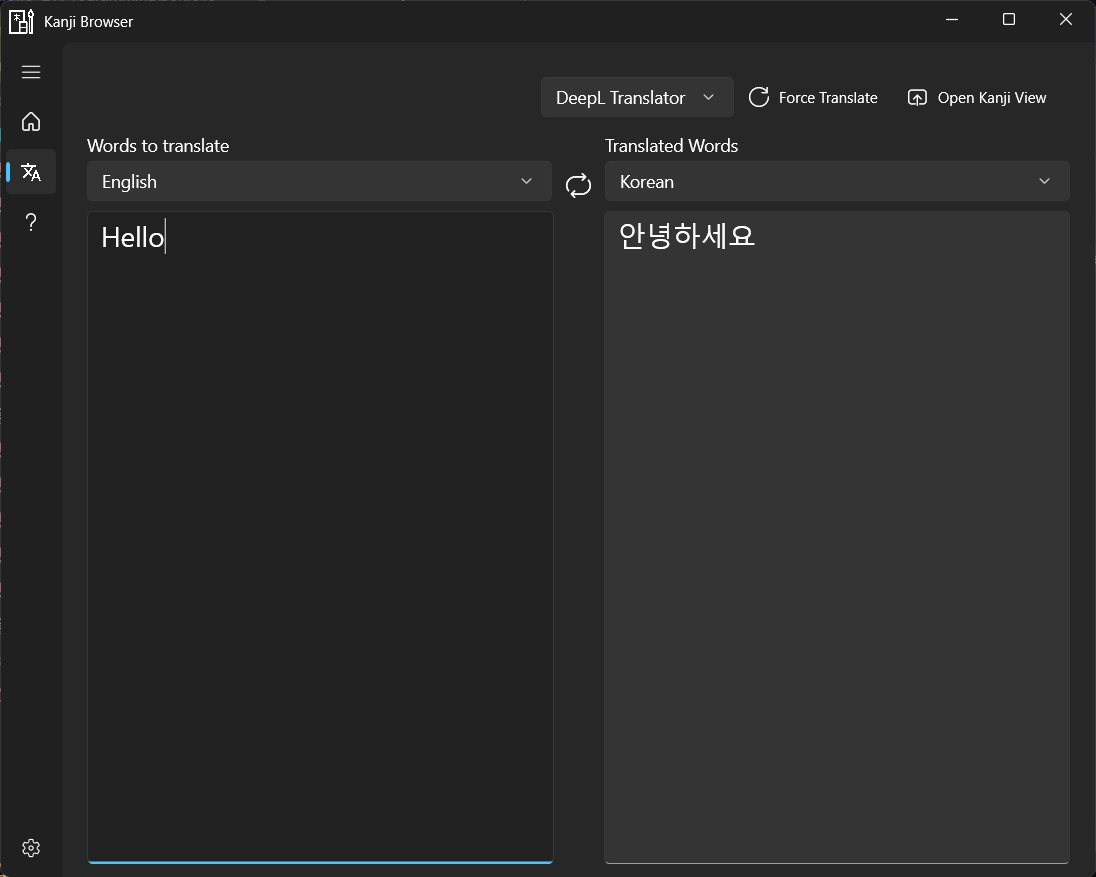
Task: Maximize the Kanji Browser window
Action: (x=1009, y=20)
